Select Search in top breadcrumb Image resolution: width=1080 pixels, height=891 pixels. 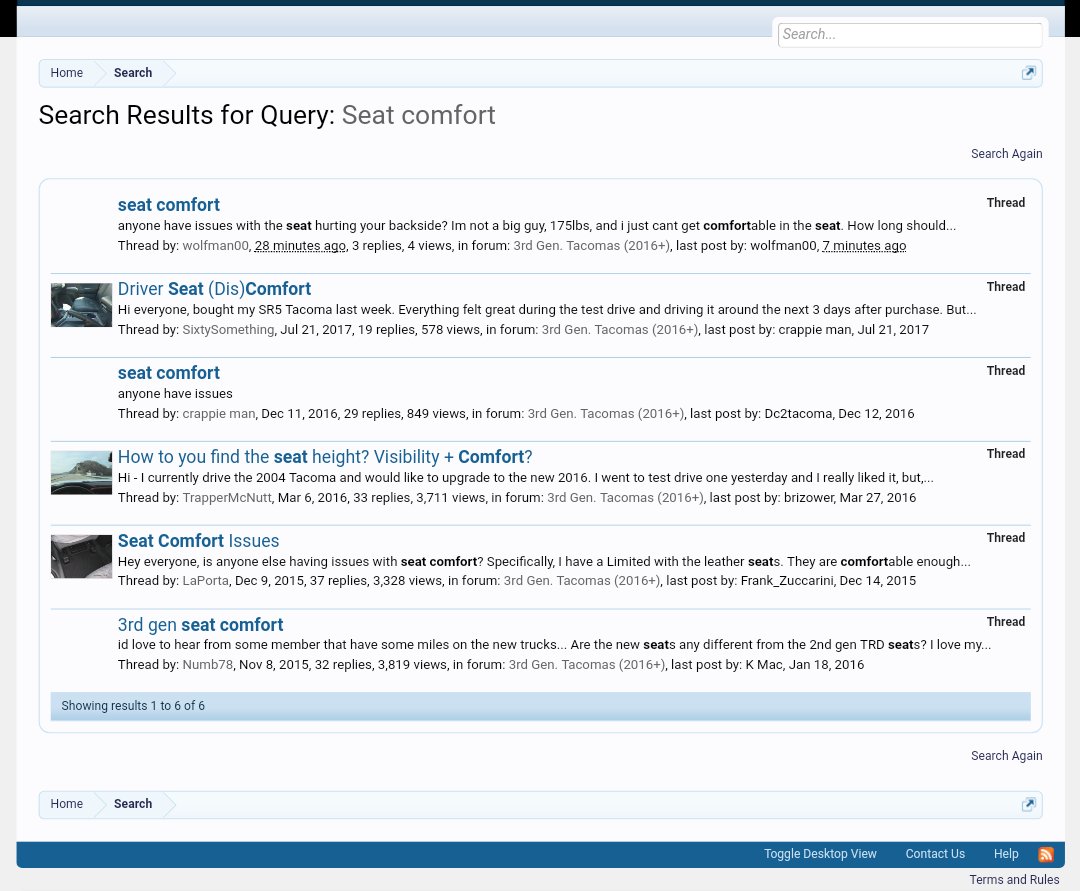point(133,73)
